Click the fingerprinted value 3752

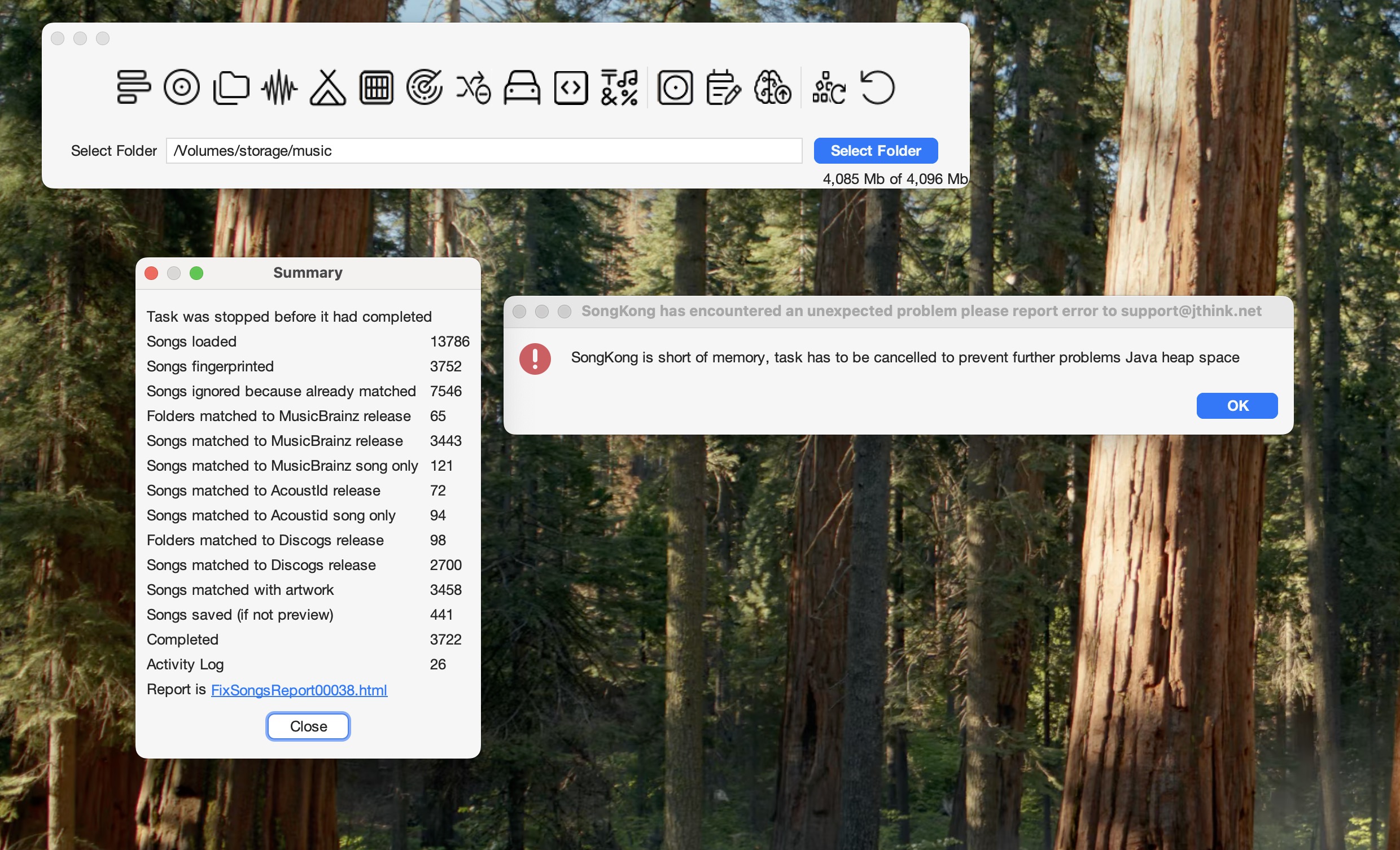pyautogui.click(x=445, y=366)
